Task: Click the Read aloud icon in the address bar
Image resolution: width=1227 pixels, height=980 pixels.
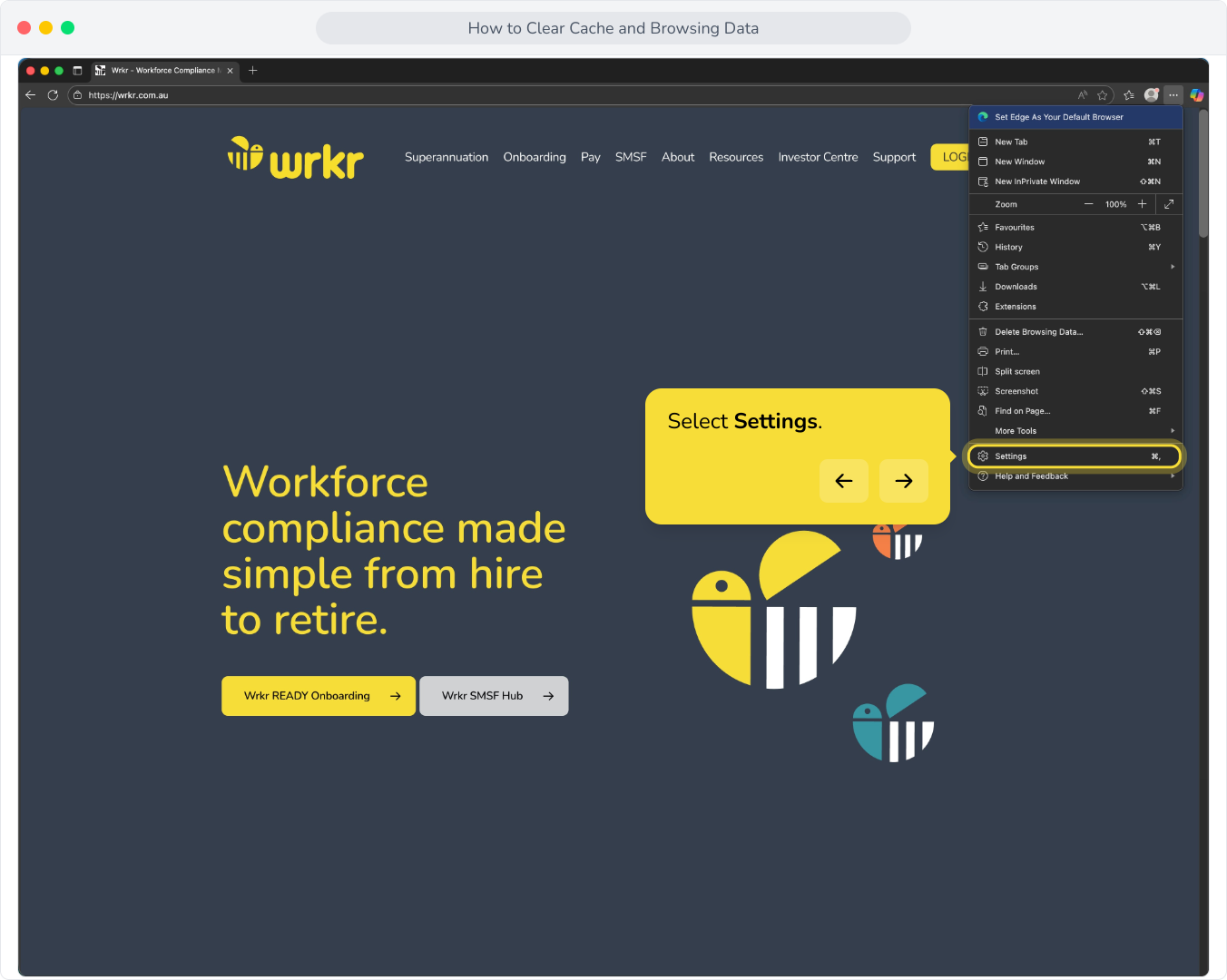Action: point(1083,95)
